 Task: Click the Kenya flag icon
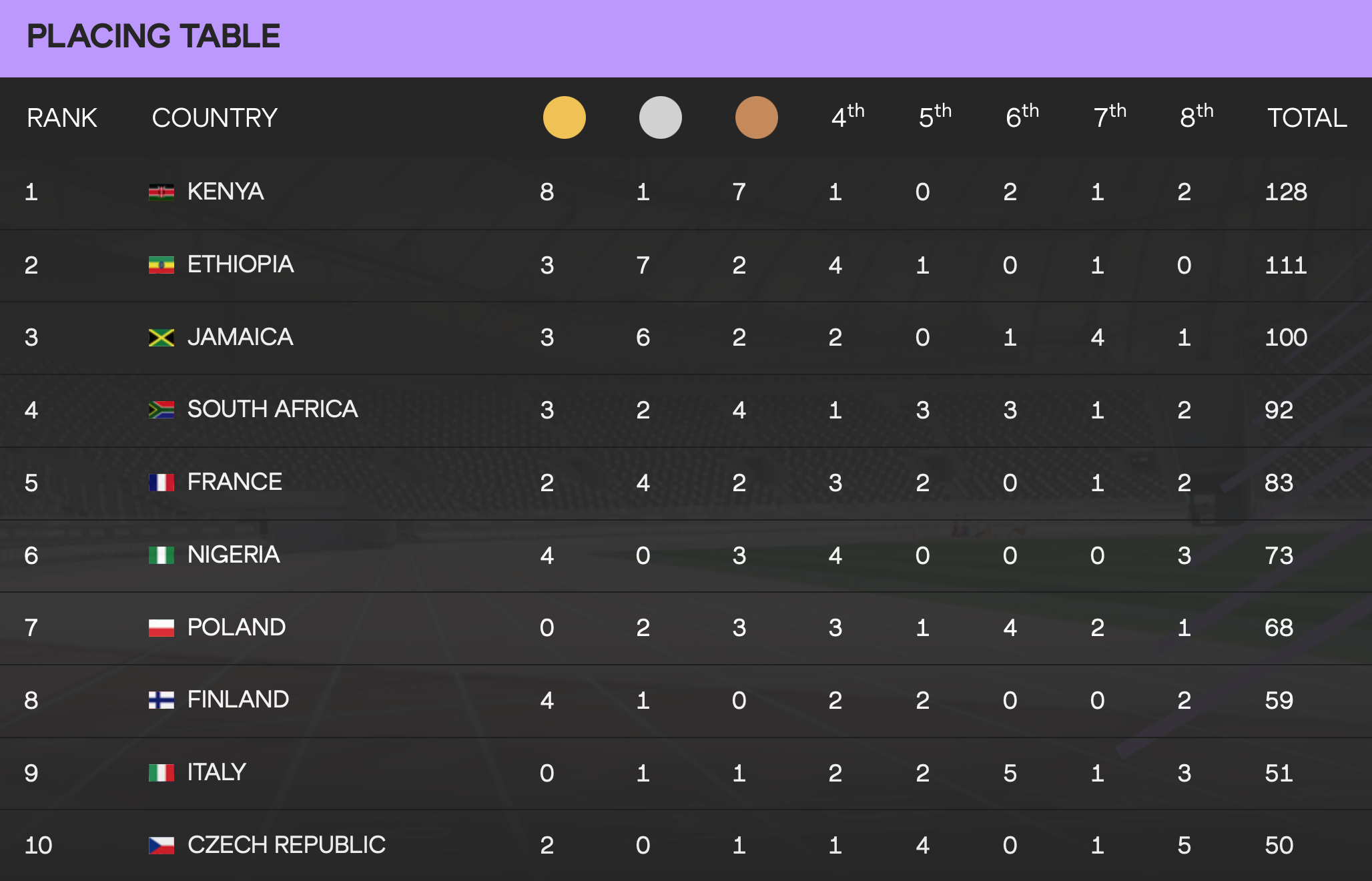tap(161, 192)
